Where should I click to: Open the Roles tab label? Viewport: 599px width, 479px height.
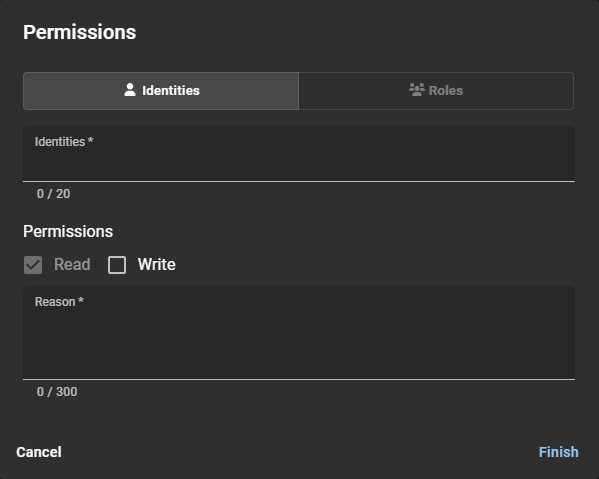[x=446, y=91]
